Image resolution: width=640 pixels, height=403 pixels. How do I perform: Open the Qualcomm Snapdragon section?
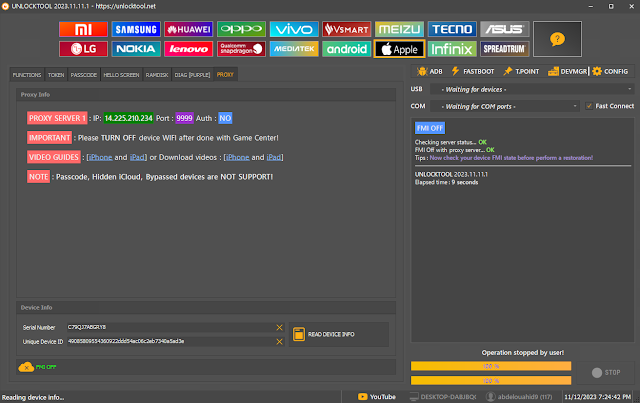[241, 49]
